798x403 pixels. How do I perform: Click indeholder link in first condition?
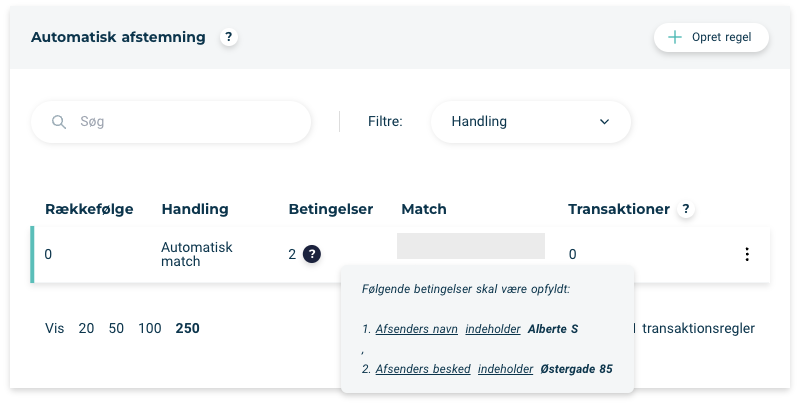click(493, 329)
